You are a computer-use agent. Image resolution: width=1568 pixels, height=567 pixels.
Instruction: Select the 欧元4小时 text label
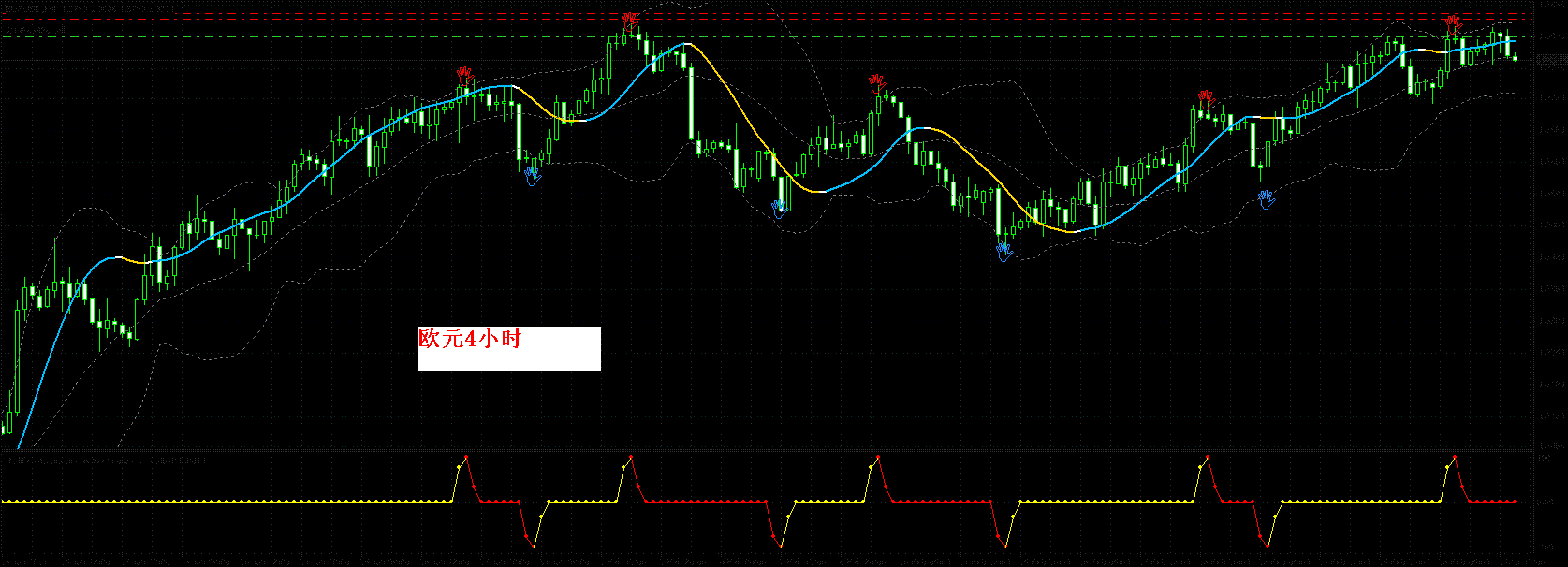(470, 339)
